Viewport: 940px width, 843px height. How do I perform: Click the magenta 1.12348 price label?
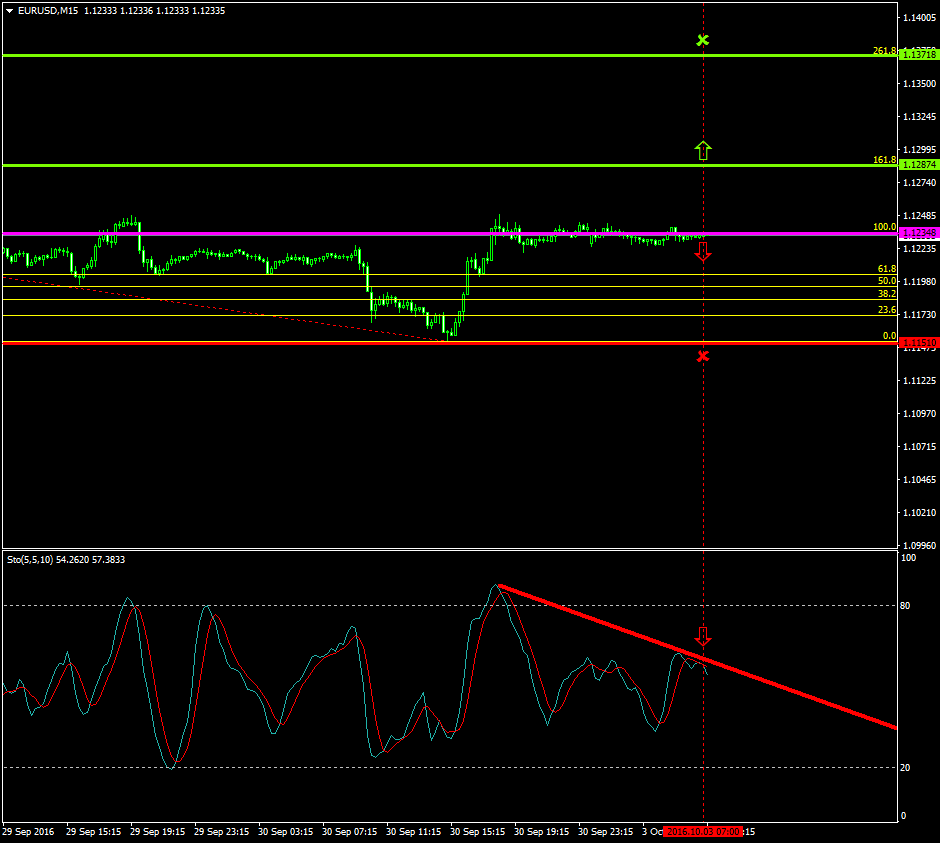[x=918, y=233]
